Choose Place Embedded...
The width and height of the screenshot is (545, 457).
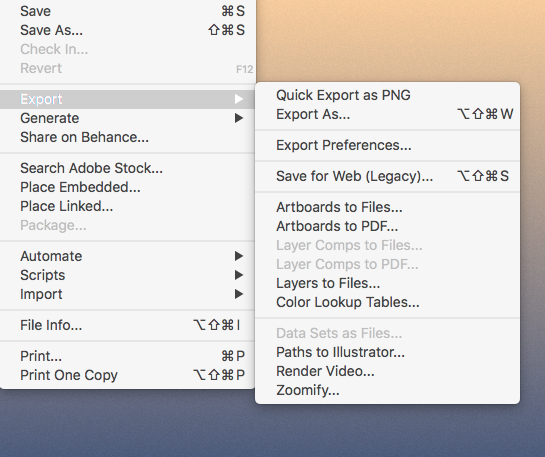pyautogui.click(x=128, y=187)
